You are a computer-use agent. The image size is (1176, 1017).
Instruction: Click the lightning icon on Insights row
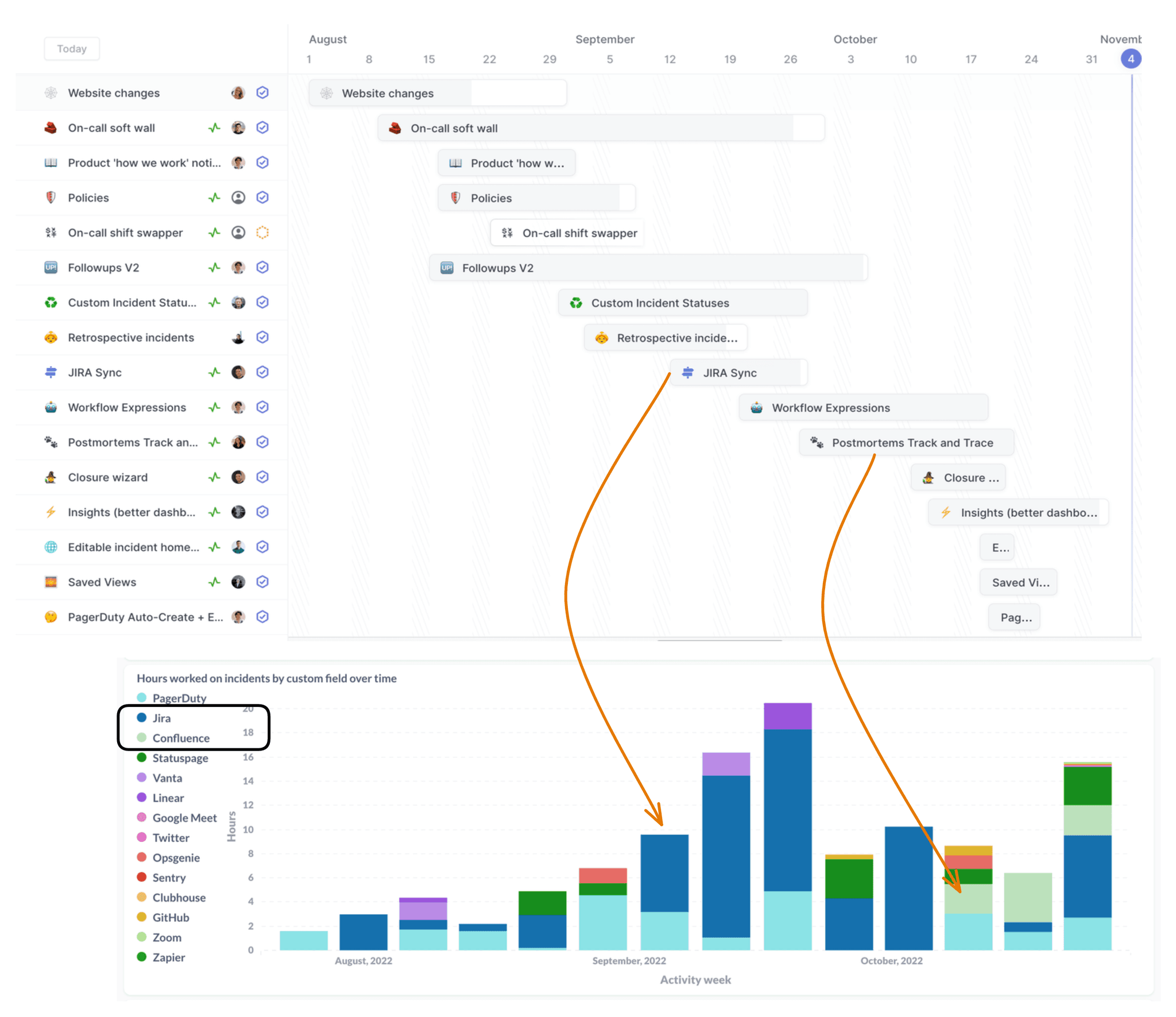pos(51,512)
